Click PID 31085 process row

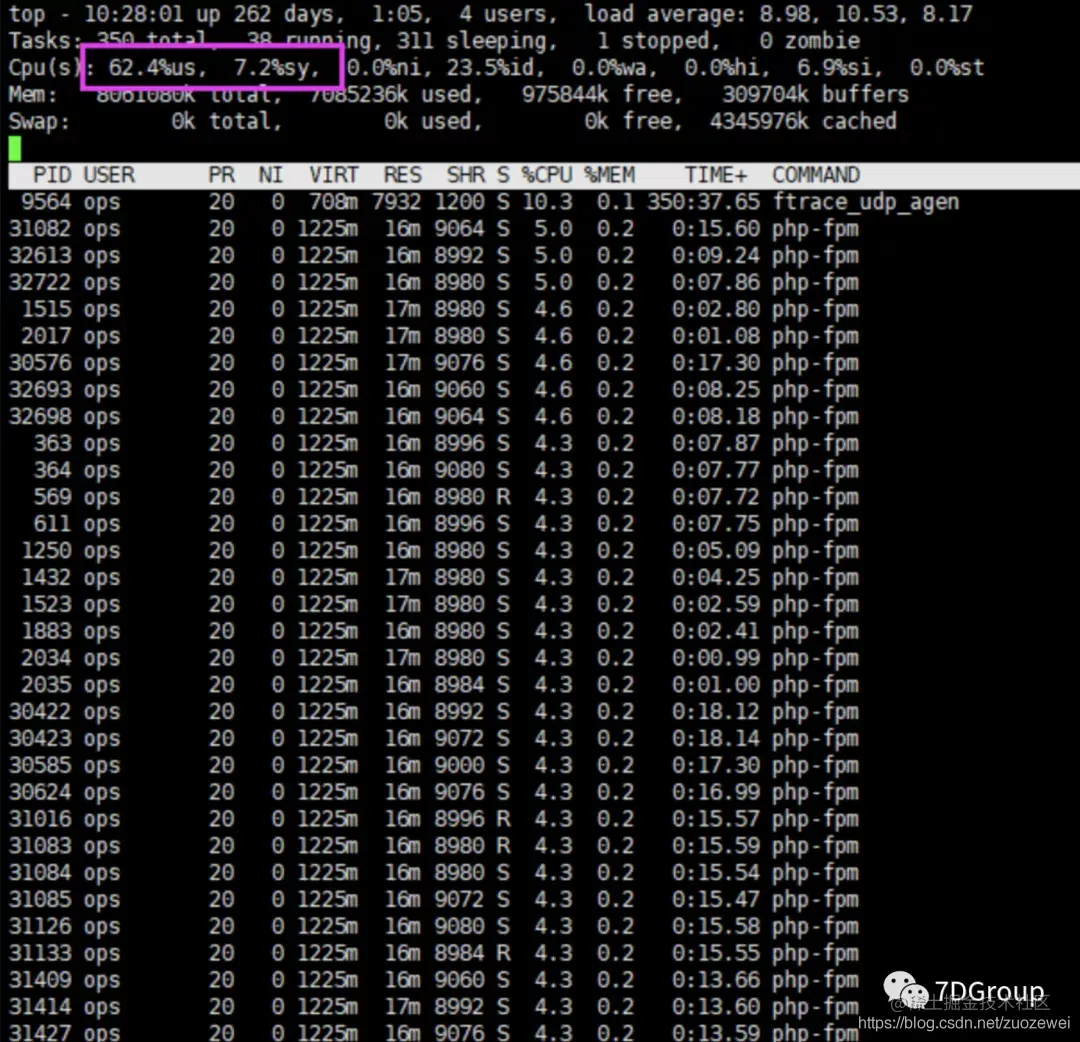point(434,900)
